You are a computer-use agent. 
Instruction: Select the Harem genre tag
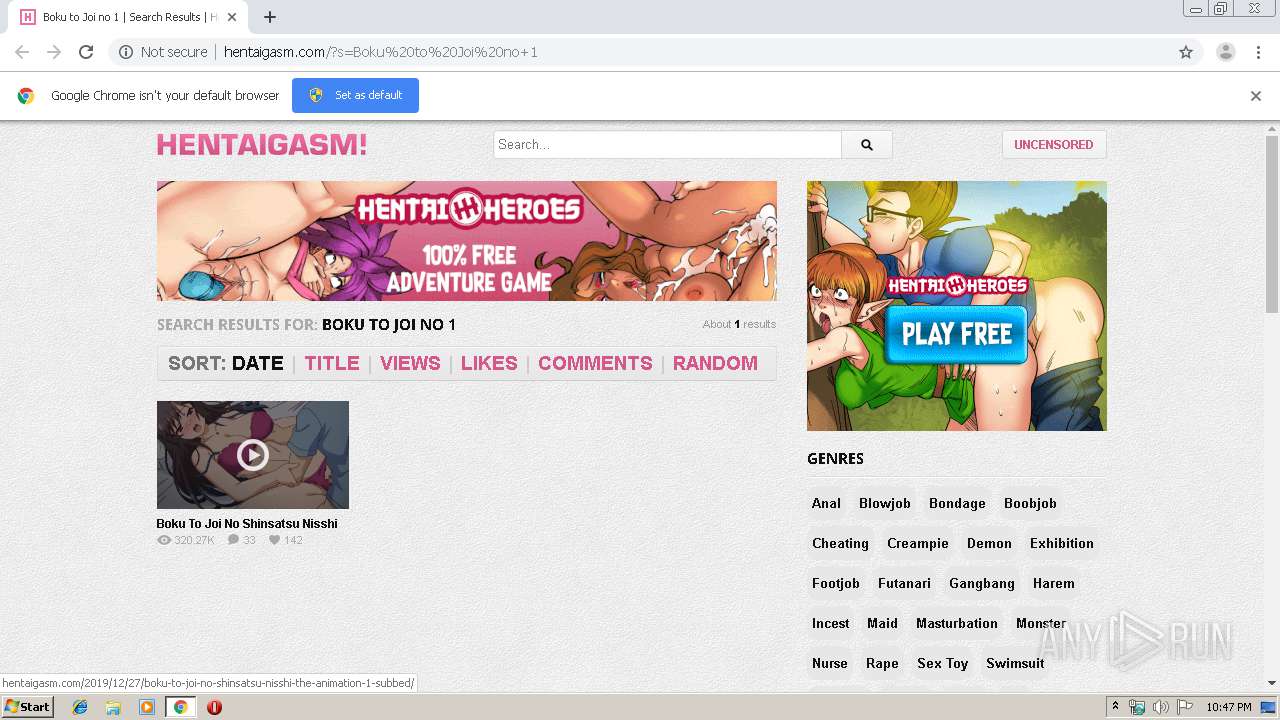pos(1054,583)
